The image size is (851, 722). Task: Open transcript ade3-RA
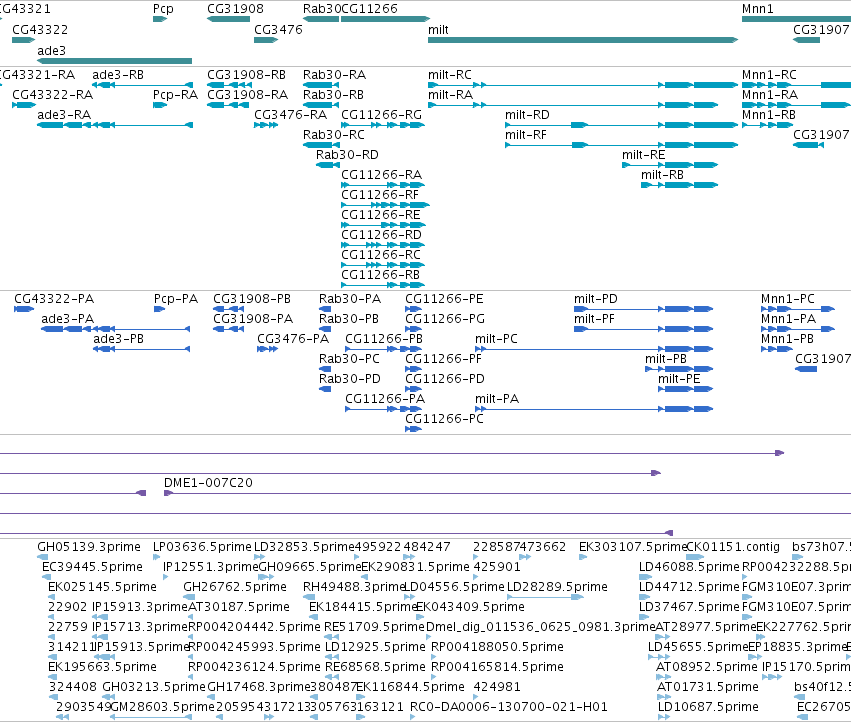[63, 115]
